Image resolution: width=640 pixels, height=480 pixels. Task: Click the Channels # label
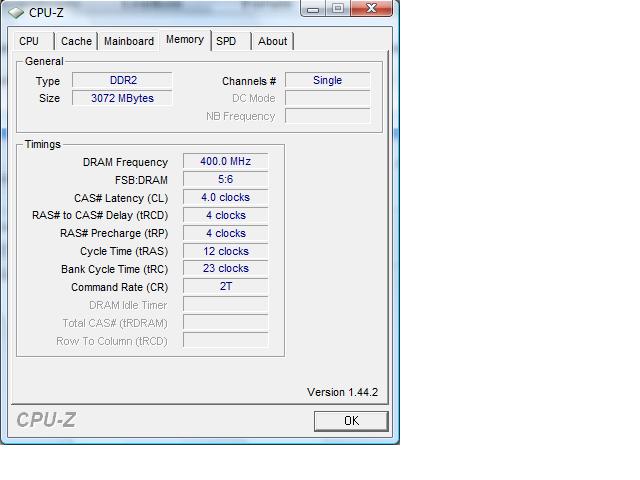point(249,81)
